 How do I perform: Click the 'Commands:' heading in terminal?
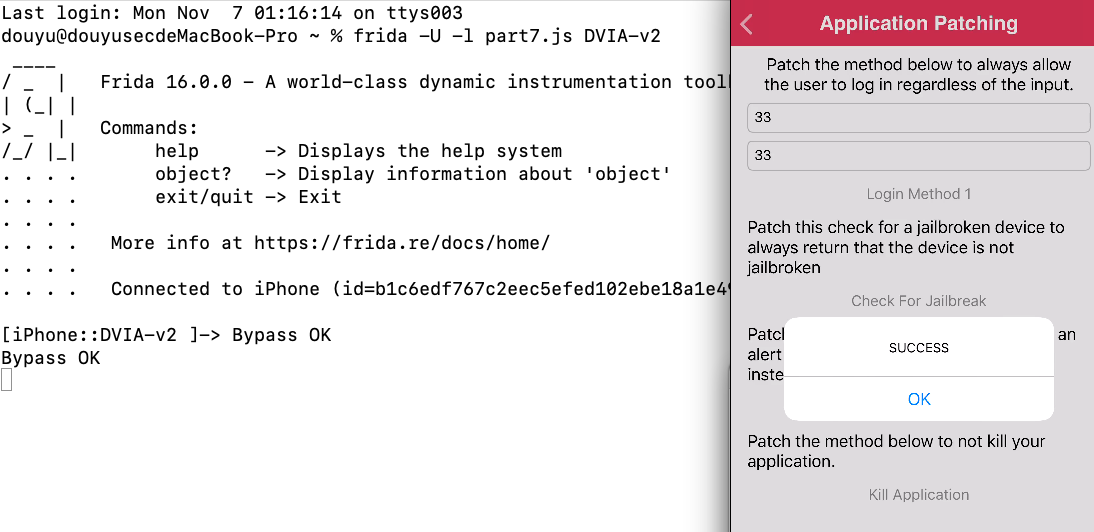click(149, 128)
